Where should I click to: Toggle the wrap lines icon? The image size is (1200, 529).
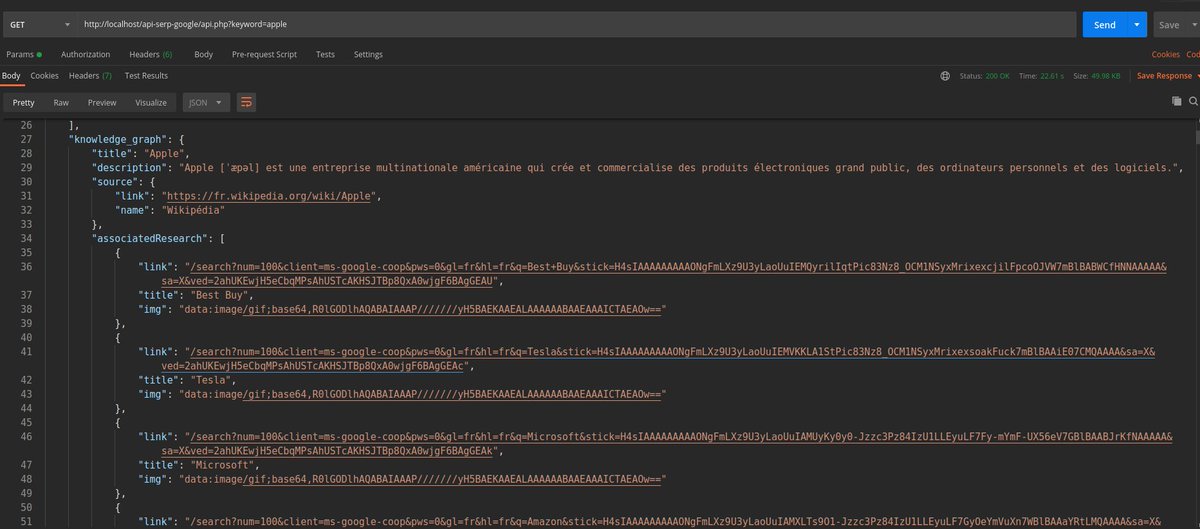[x=247, y=102]
